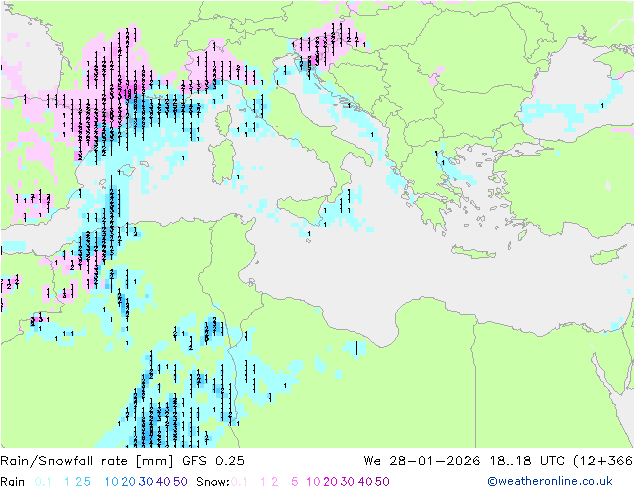
Task: Click the rain legend 40 value
Action: [163, 482]
